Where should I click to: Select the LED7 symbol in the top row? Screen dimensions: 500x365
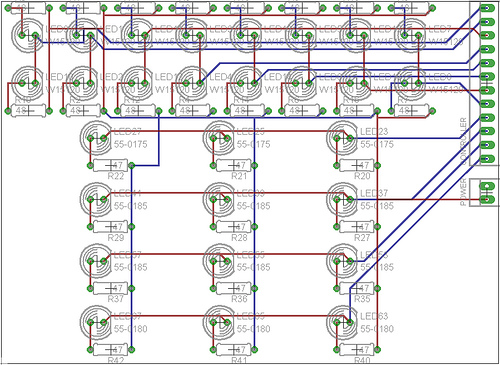(411, 35)
